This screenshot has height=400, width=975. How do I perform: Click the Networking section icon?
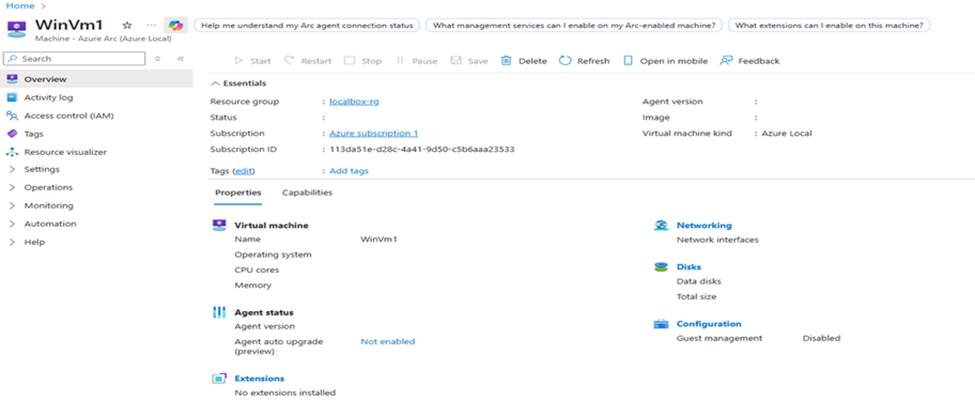661,225
